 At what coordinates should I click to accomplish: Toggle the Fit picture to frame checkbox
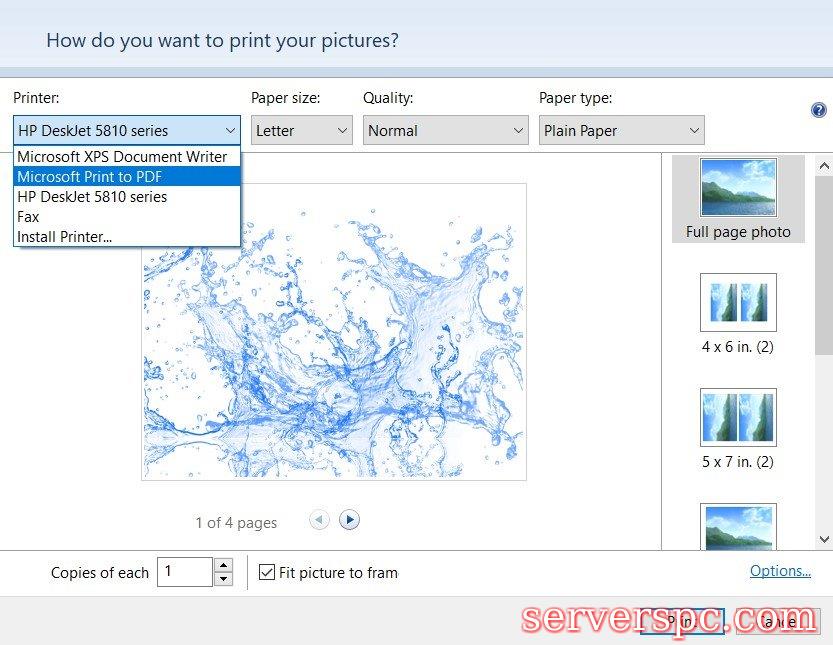pyautogui.click(x=267, y=573)
